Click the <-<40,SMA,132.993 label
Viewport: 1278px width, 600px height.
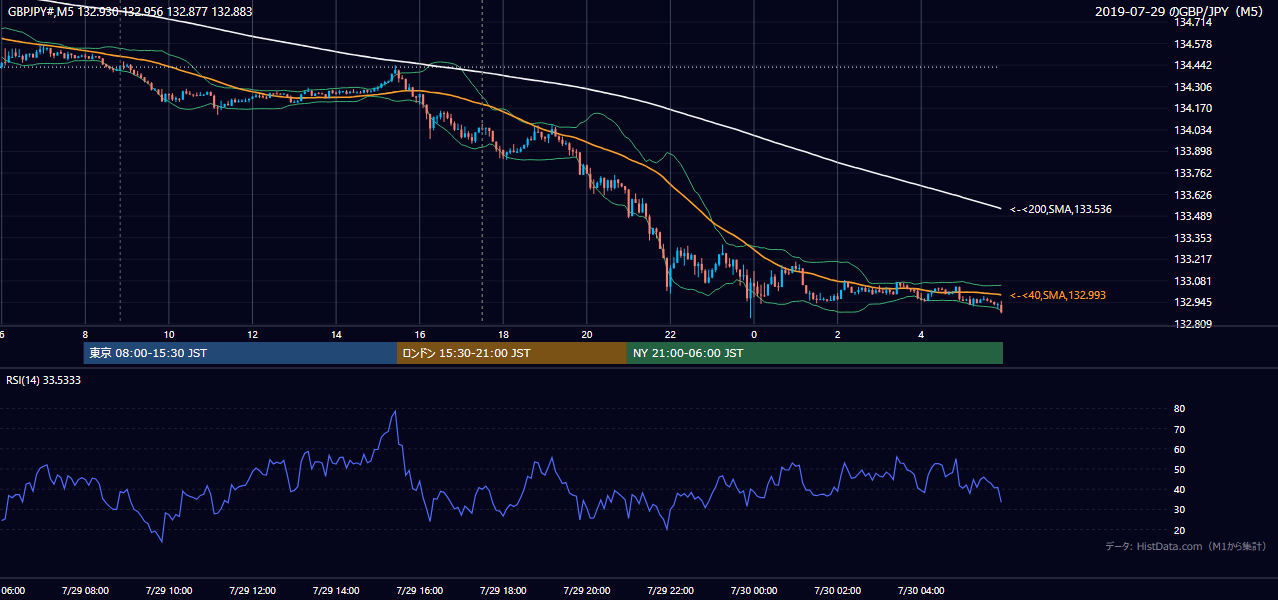pos(1058,295)
